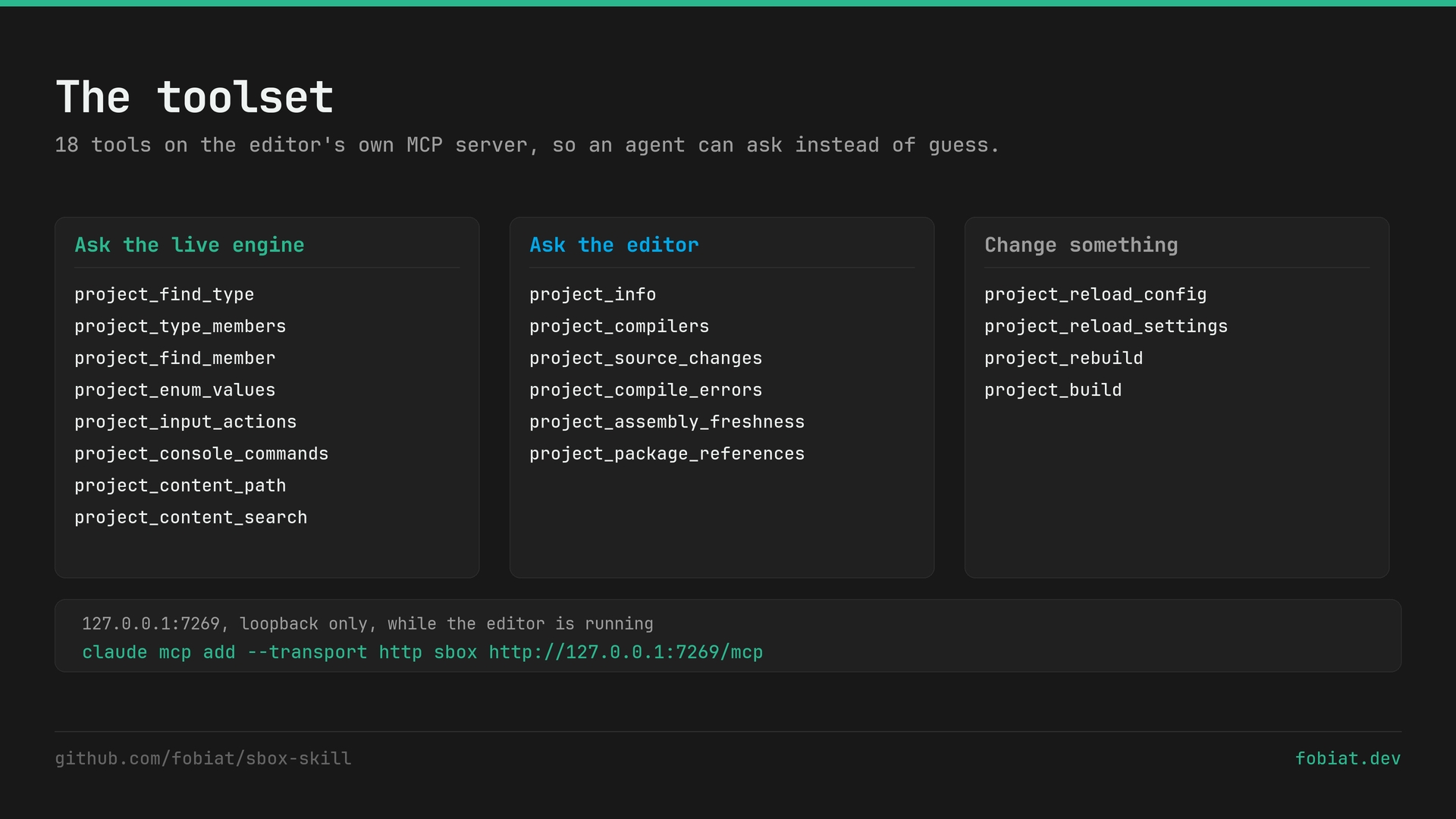Screen dimensions: 1456x819
Task: Select the subtitle about 18 tools
Action: (x=527, y=145)
